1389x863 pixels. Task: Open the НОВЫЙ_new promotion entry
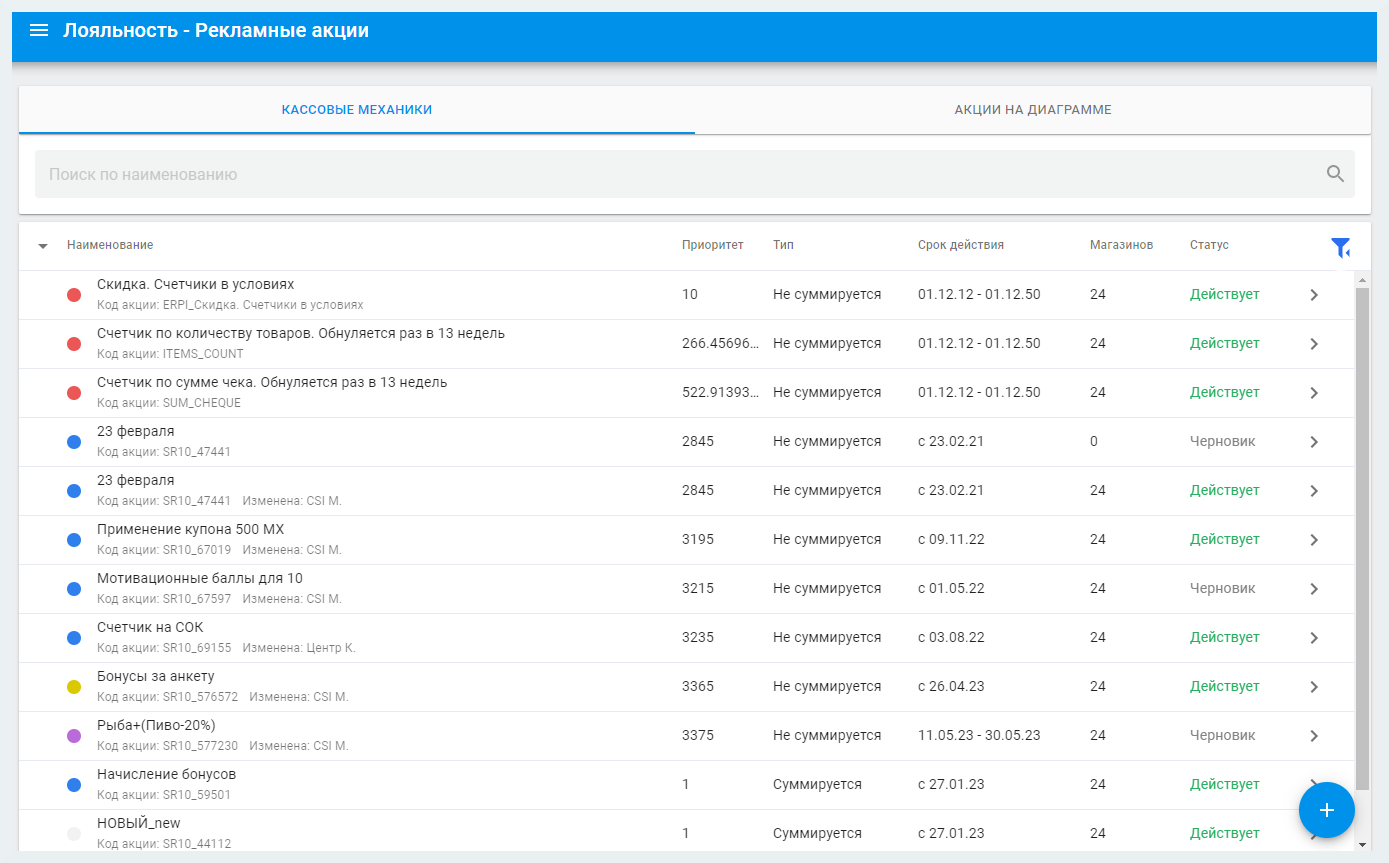139,824
